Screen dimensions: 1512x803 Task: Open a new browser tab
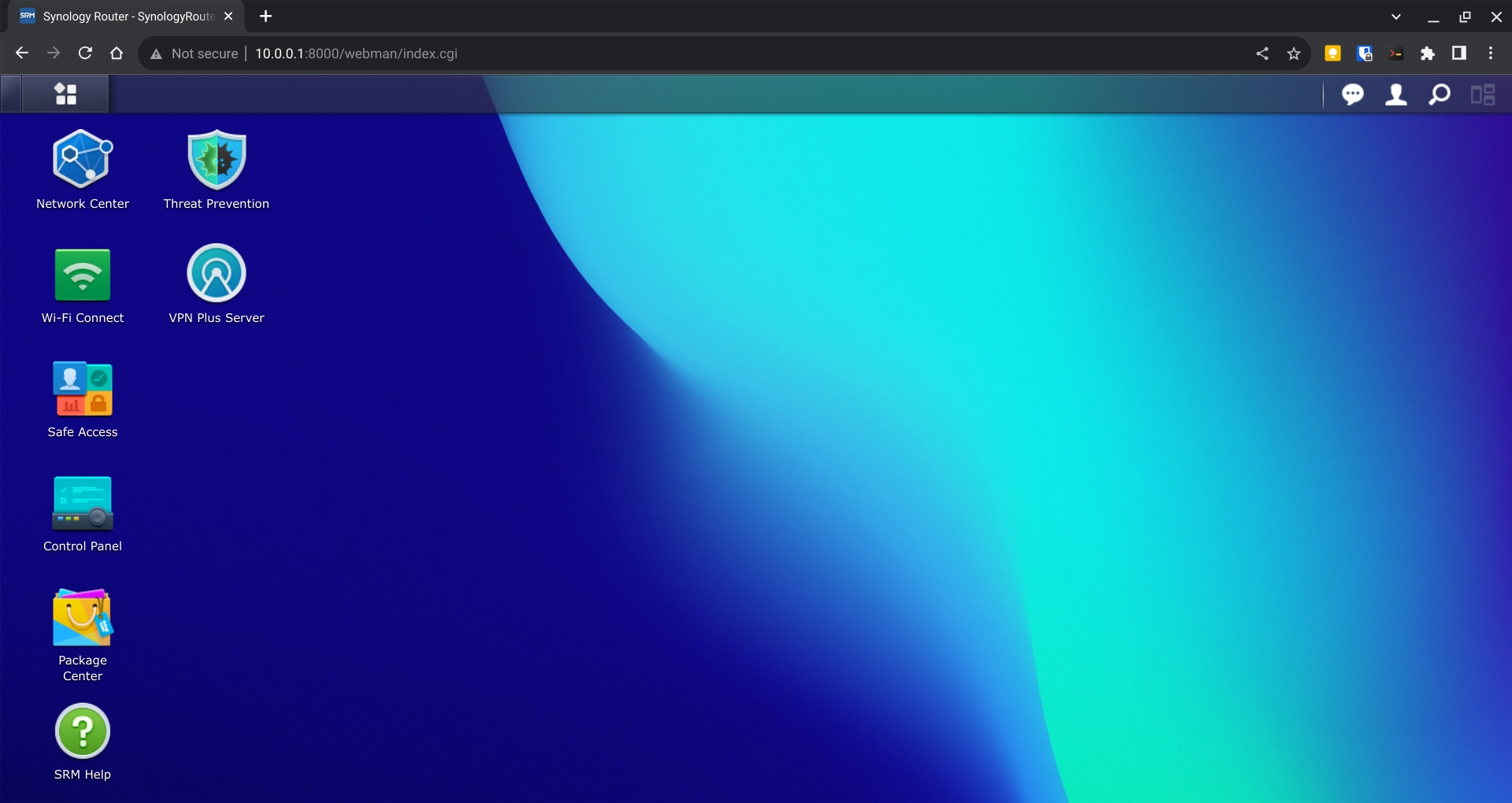pos(266,17)
